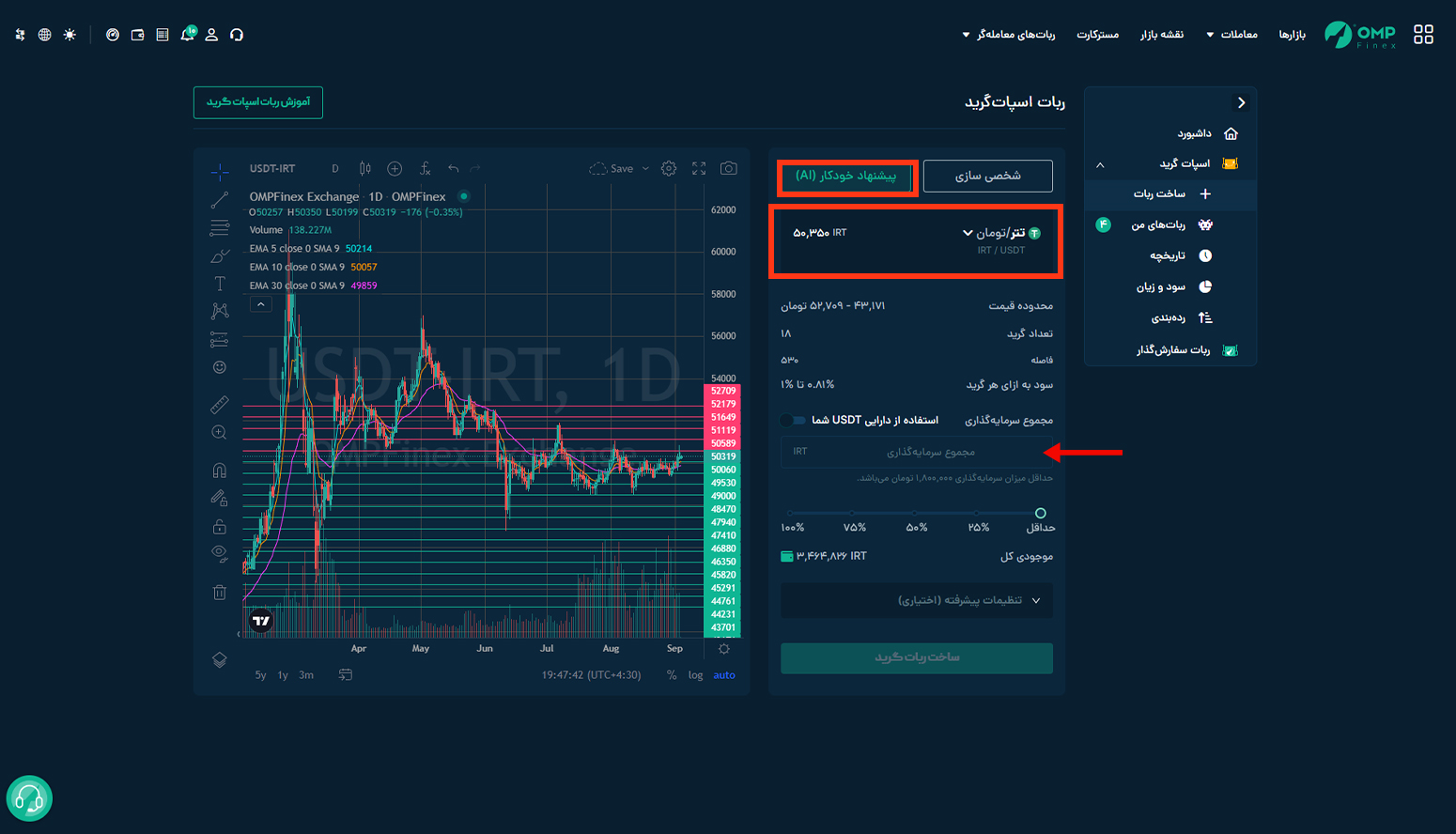1456x834 pixels.
Task: Switch to شخصی سازی tab
Action: coord(987,176)
